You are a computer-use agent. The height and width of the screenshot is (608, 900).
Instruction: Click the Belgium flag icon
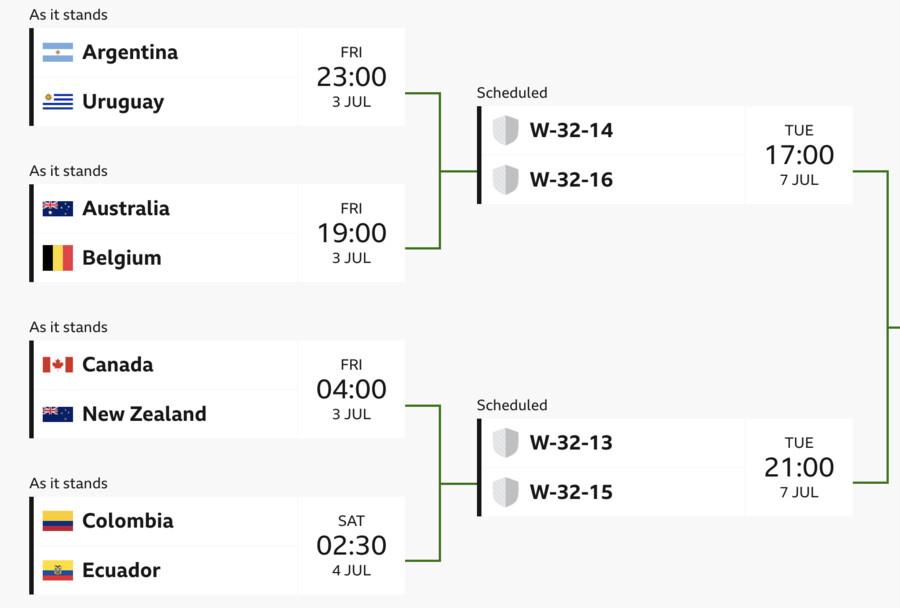(58, 258)
